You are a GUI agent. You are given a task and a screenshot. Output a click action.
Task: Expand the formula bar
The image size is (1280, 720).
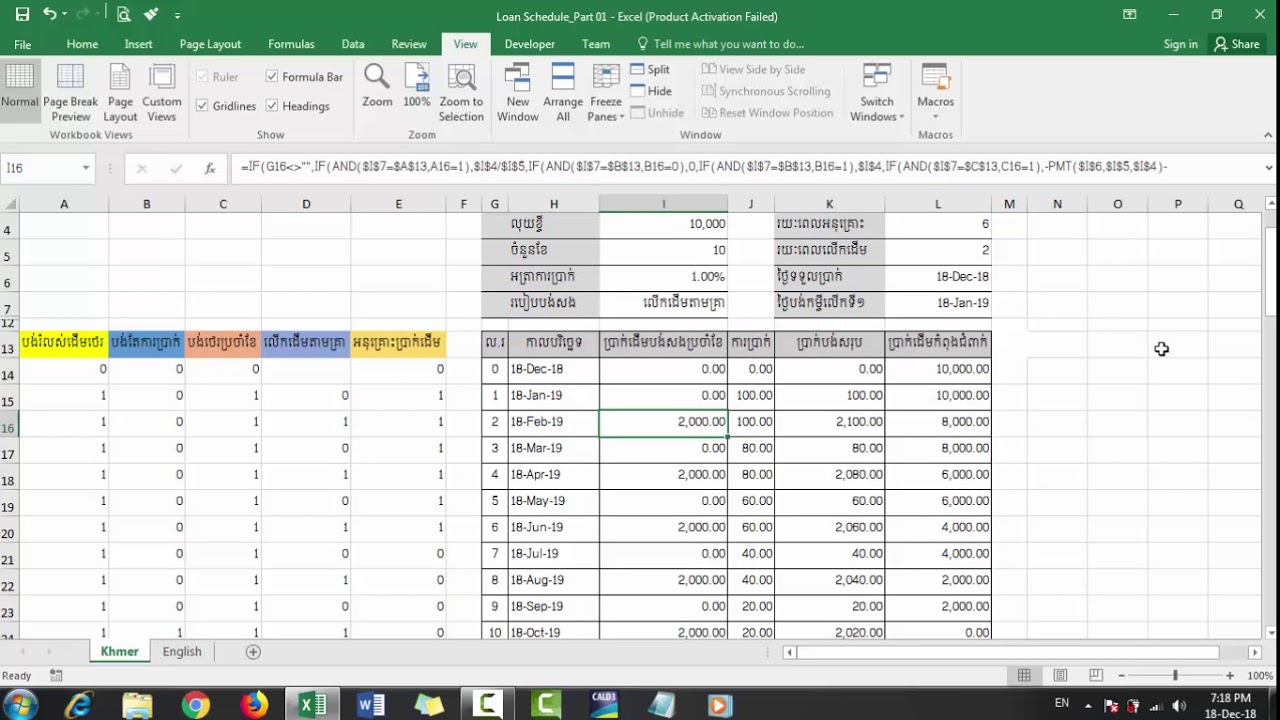[1269, 168]
